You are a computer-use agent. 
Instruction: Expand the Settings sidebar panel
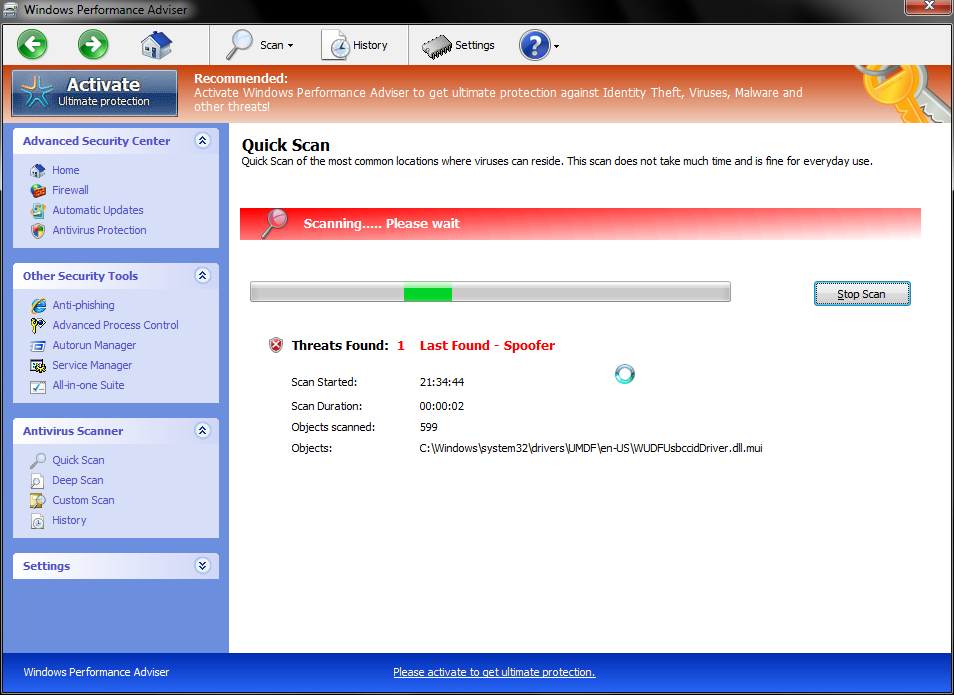[x=203, y=565]
